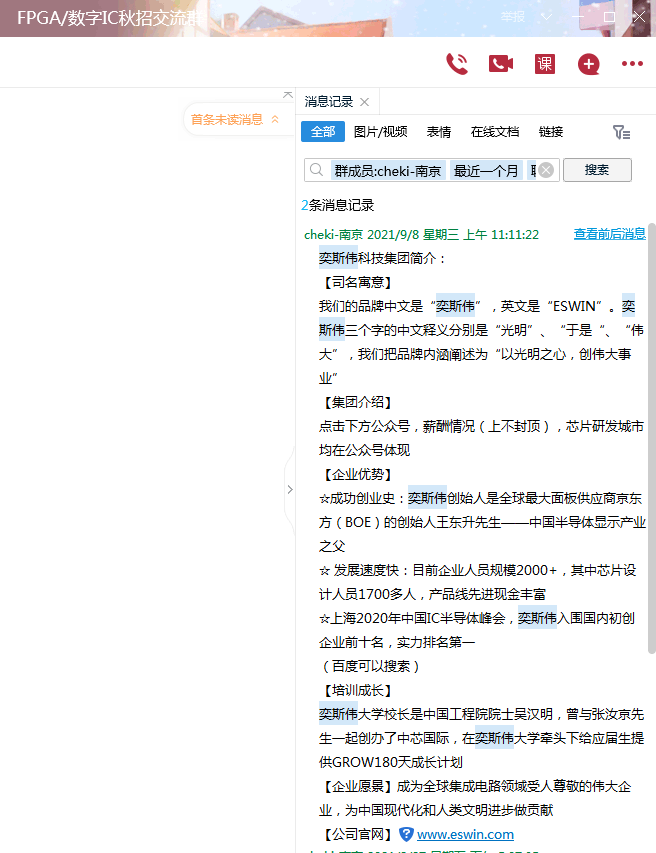The height and width of the screenshot is (853, 656).
Task: Open 查看前后消息 context link
Action: coord(609,234)
